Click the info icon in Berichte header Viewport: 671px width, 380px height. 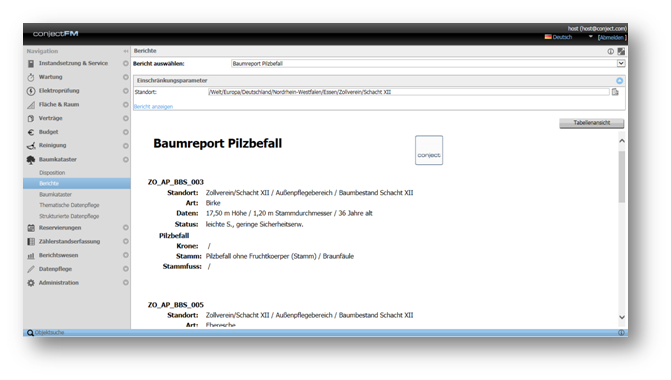[x=611, y=51]
